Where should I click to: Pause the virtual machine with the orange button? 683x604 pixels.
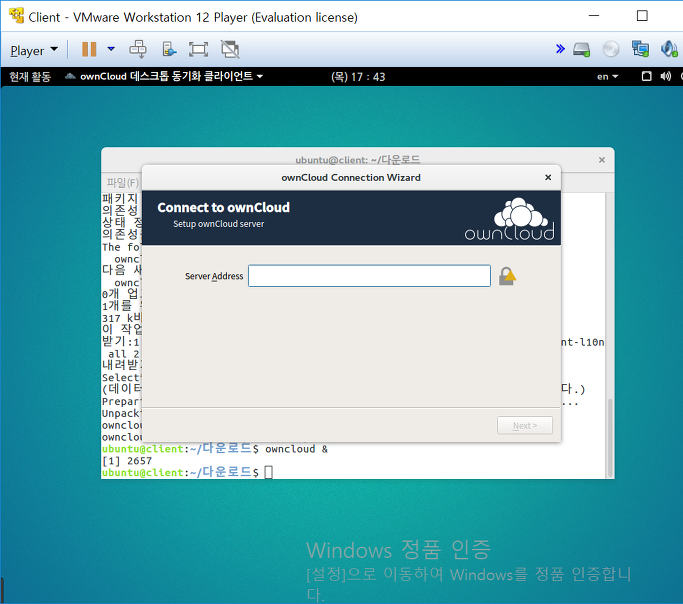point(89,49)
